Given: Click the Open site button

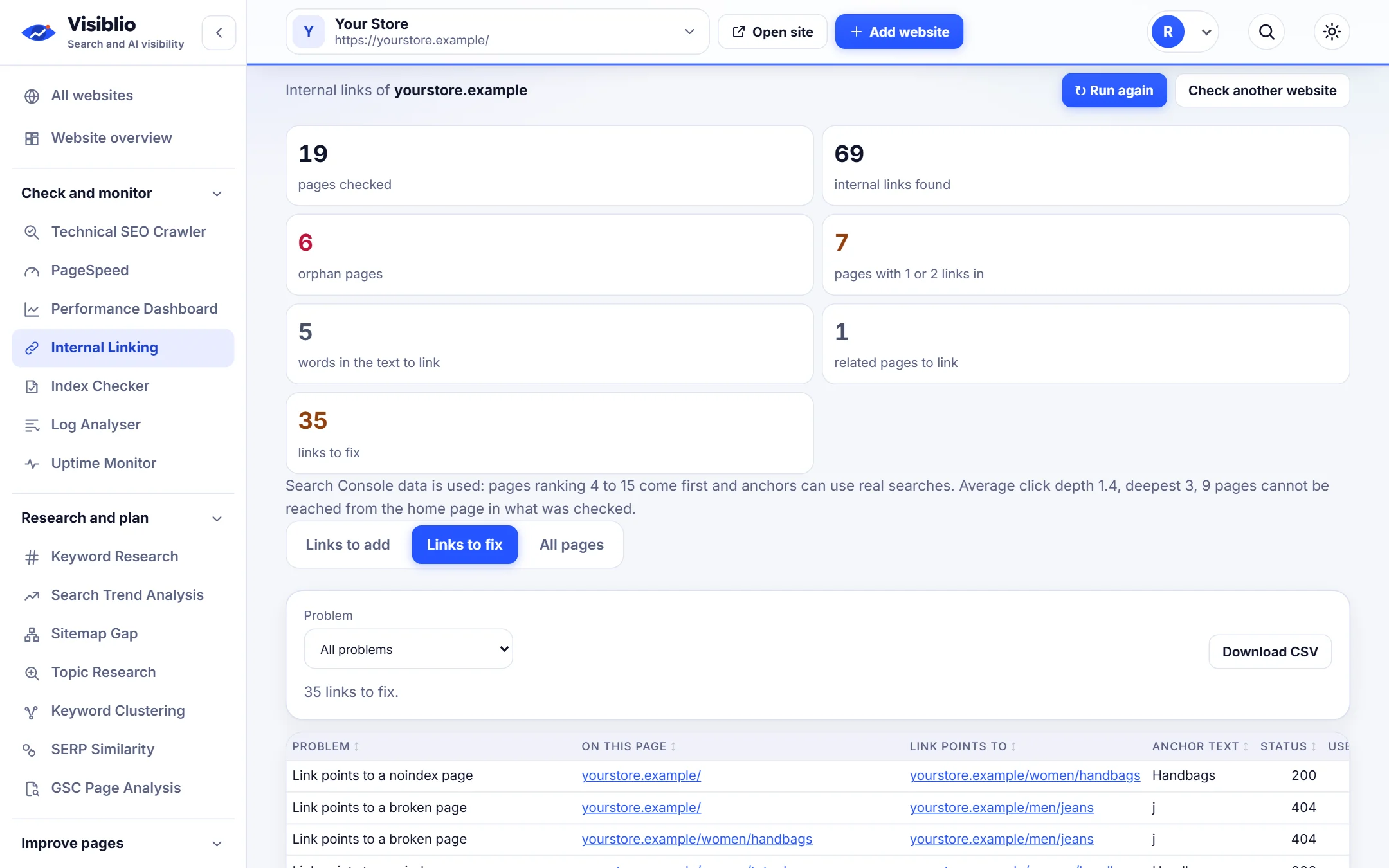Looking at the screenshot, I should 772,32.
